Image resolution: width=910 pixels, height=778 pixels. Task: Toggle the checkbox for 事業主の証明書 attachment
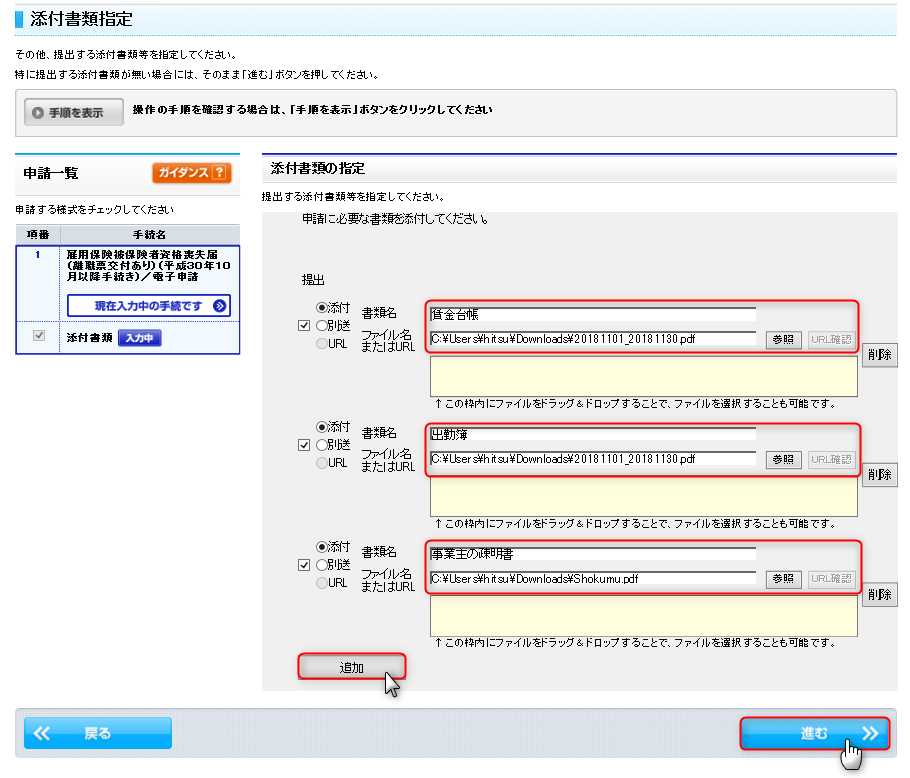[304, 565]
